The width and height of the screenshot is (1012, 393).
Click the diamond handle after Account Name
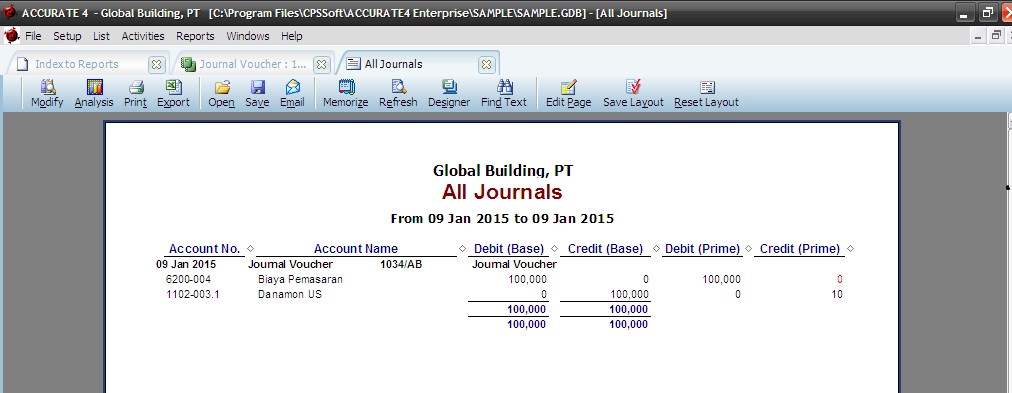coord(462,248)
